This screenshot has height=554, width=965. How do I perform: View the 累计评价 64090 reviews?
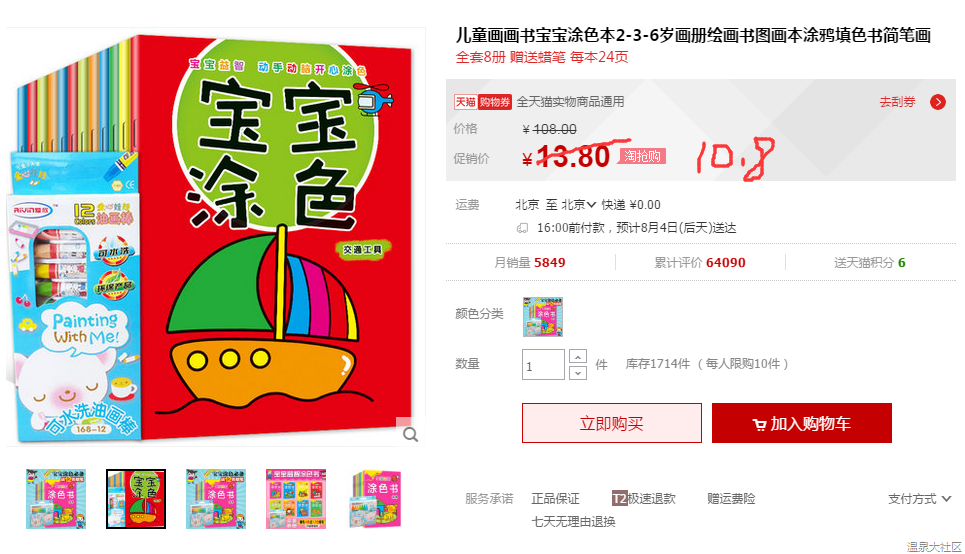pos(700,263)
